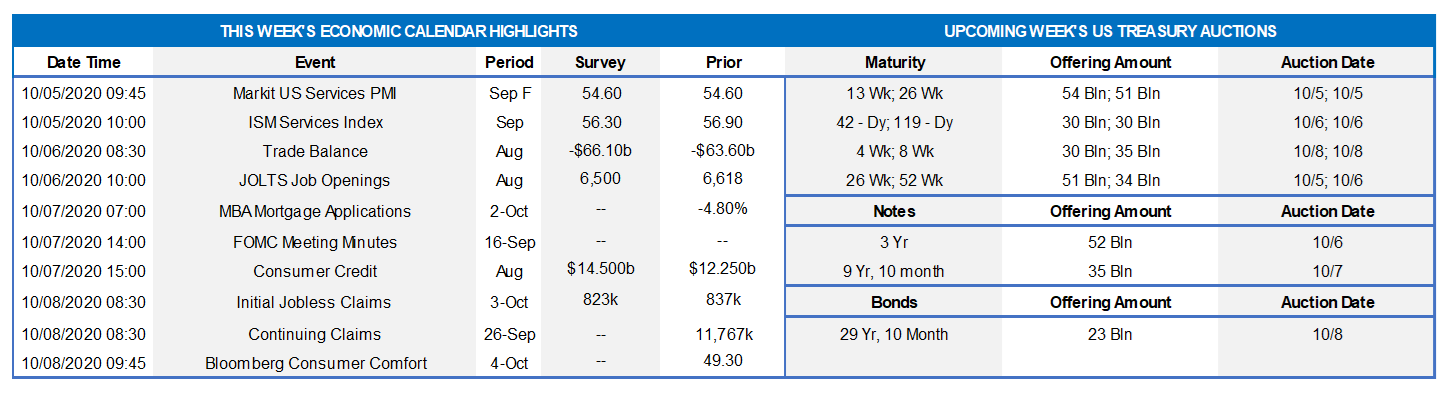Select the 29 Yr, 10 Month bond cell
The height and width of the screenshot is (394, 1450).
point(895,334)
